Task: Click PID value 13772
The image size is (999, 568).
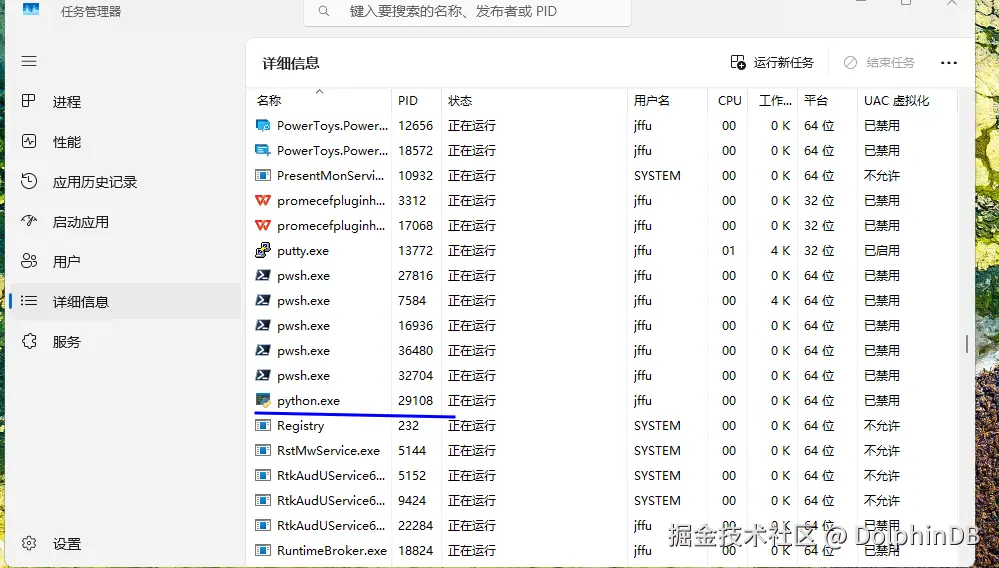Action: coord(415,250)
